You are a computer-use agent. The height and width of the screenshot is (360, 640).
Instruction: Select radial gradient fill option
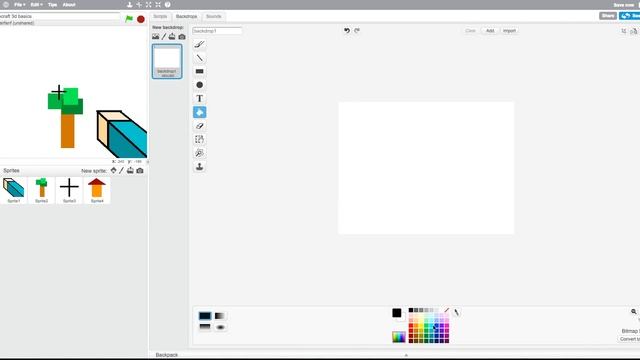(220, 327)
